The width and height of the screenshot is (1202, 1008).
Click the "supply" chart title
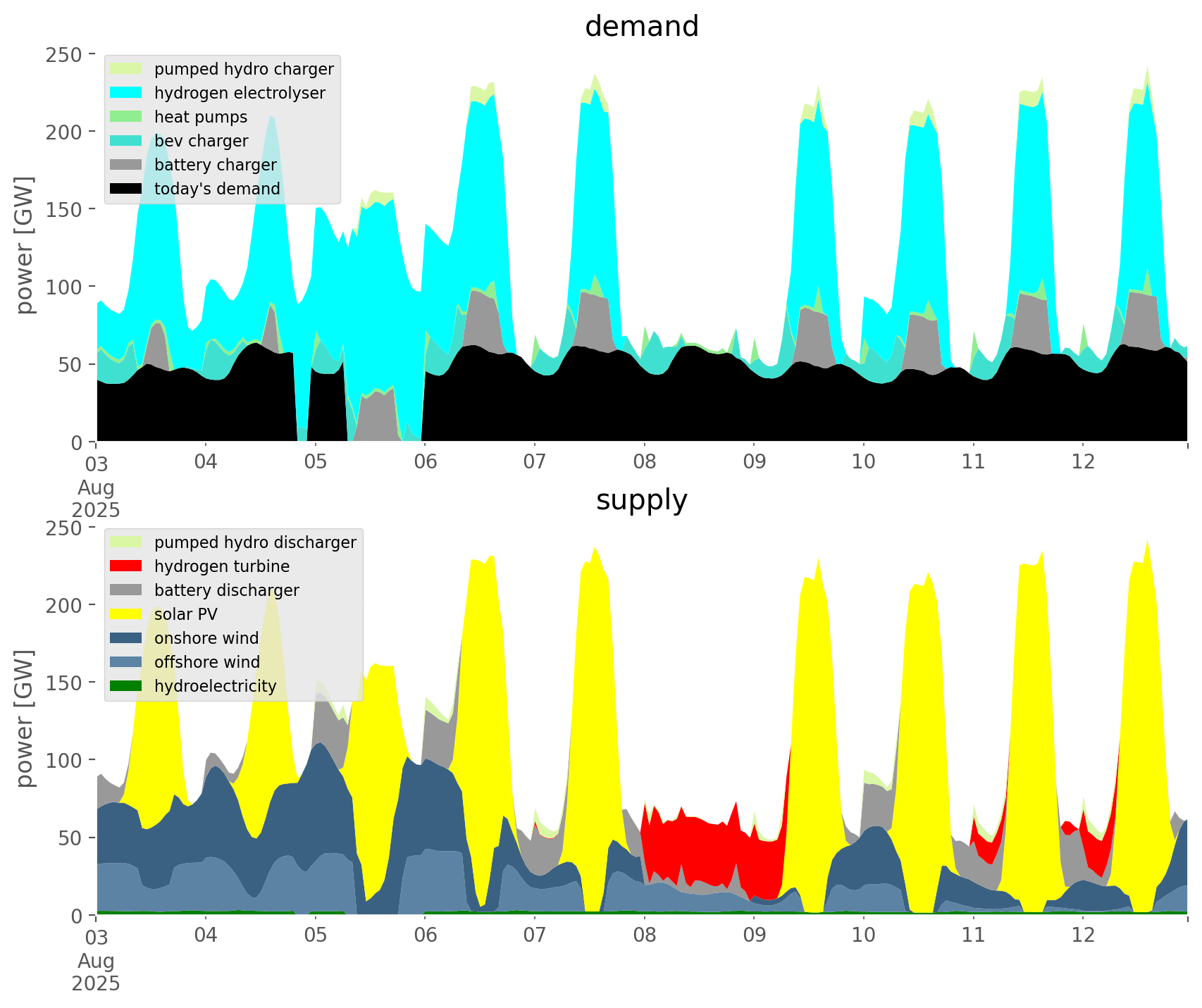click(641, 500)
